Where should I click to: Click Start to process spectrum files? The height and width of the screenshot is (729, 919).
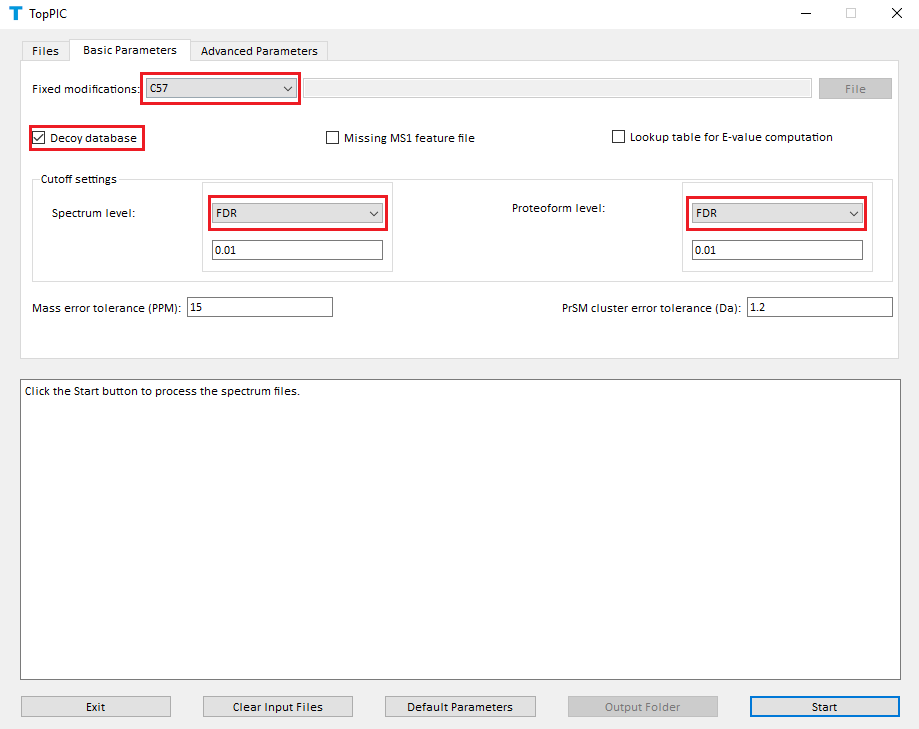[824, 707]
